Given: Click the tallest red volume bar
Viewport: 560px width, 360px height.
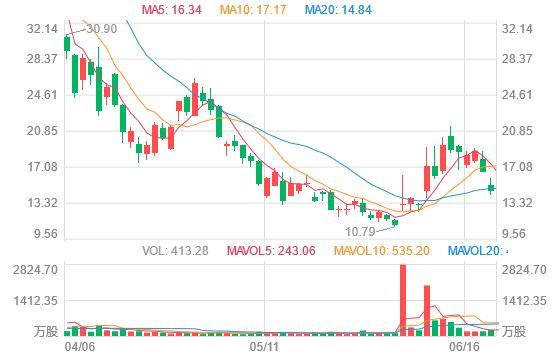Looking at the screenshot, I should point(403,300).
